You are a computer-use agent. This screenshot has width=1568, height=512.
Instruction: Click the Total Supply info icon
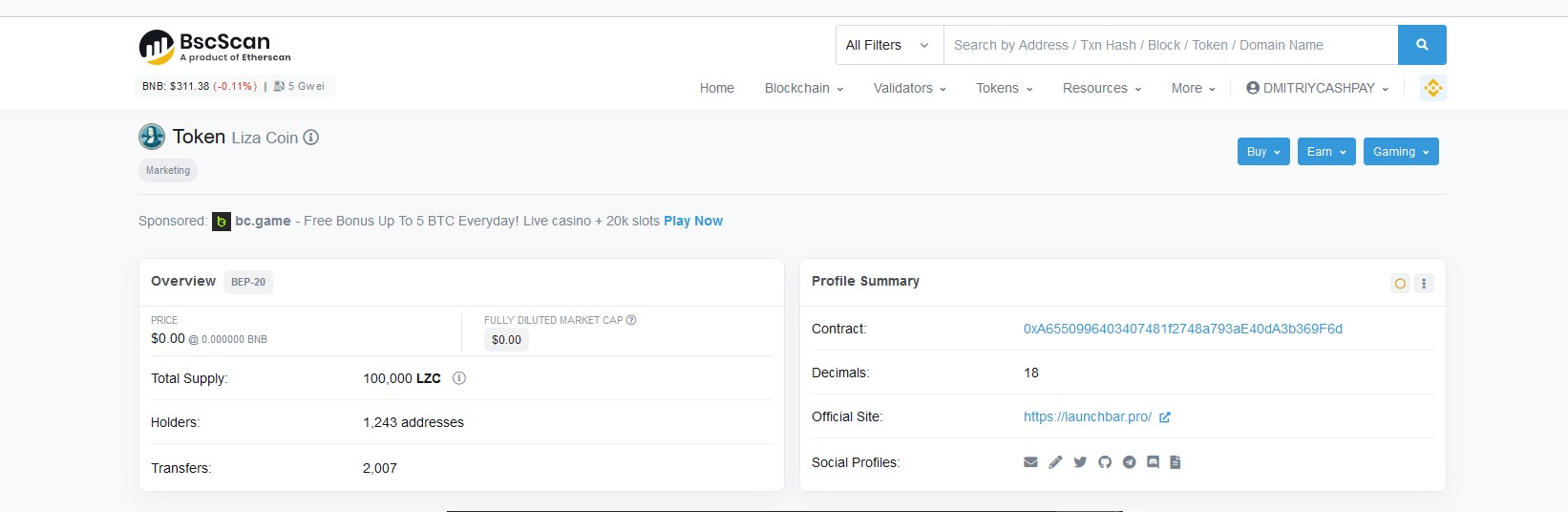coord(459,378)
